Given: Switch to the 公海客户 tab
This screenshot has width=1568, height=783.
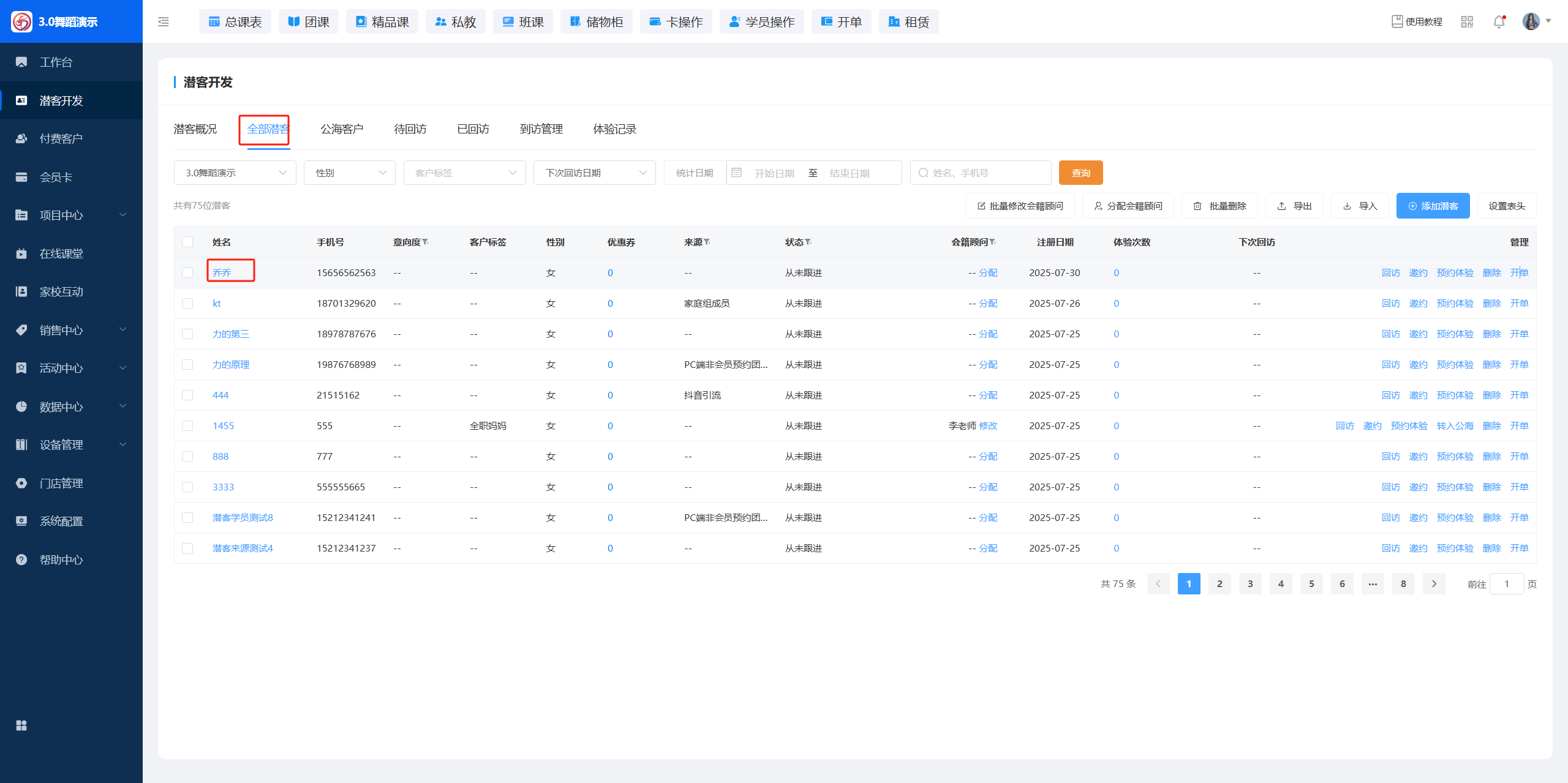Looking at the screenshot, I should [x=342, y=129].
